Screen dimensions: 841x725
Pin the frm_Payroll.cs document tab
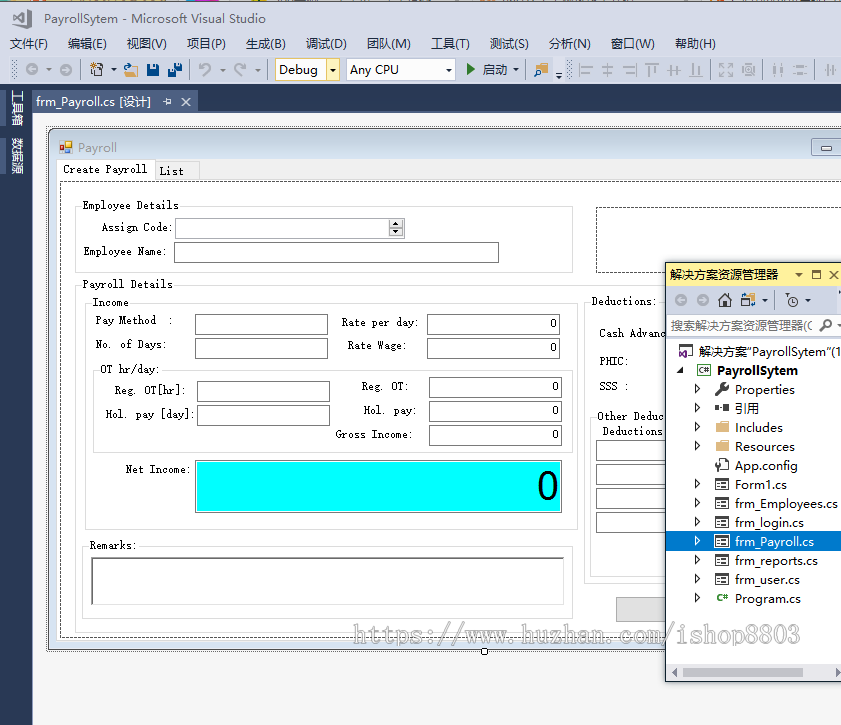[x=167, y=102]
